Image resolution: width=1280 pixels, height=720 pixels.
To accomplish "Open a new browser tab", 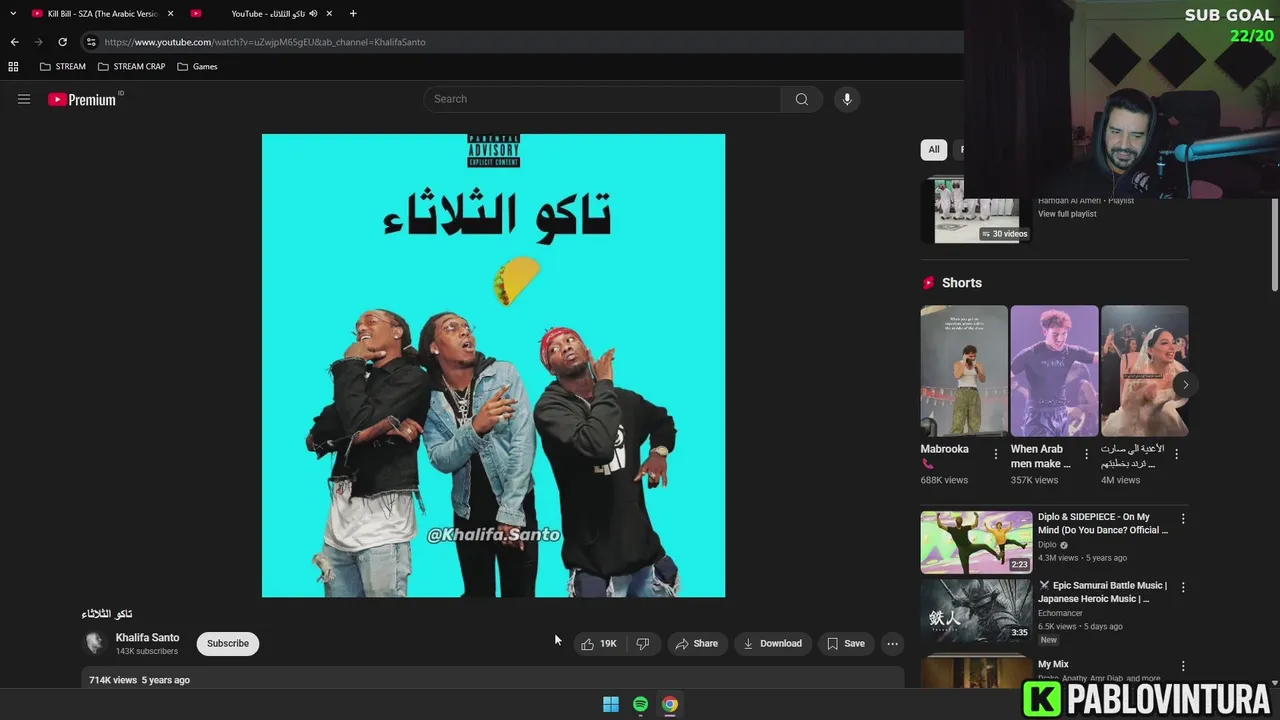I will point(353,13).
